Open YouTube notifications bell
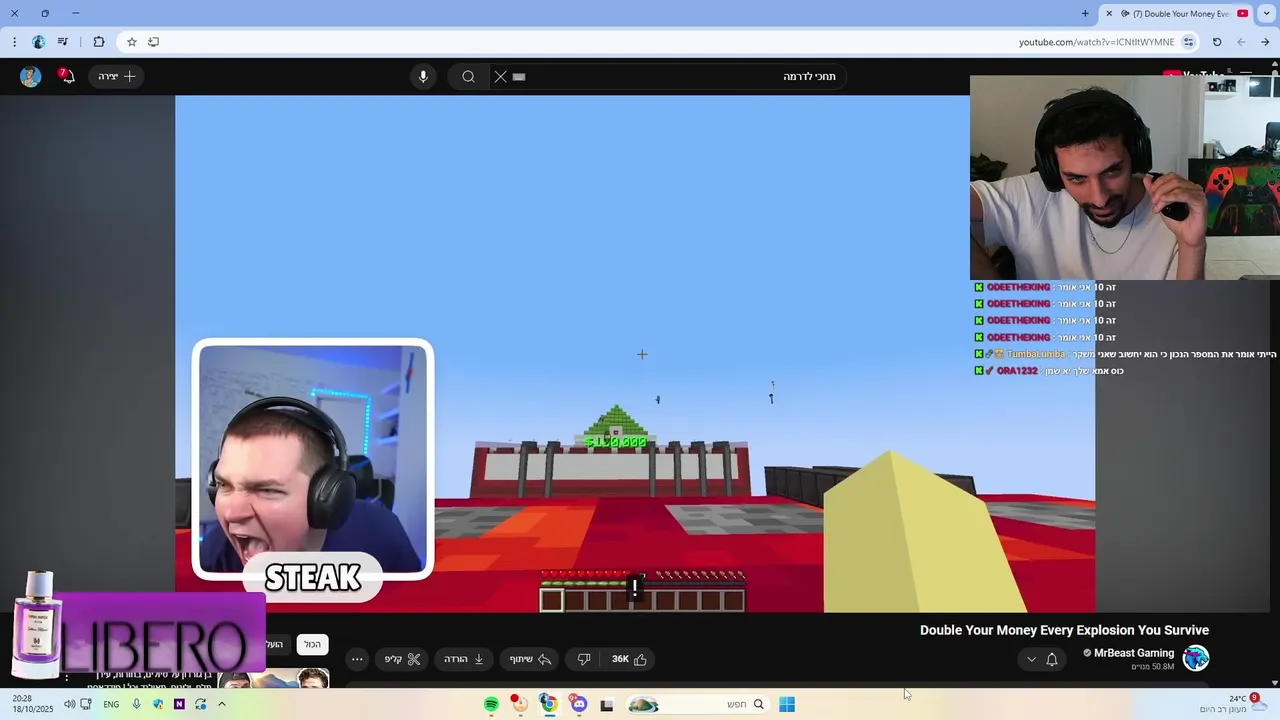This screenshot has height=720, width=1280. point(66,76)
